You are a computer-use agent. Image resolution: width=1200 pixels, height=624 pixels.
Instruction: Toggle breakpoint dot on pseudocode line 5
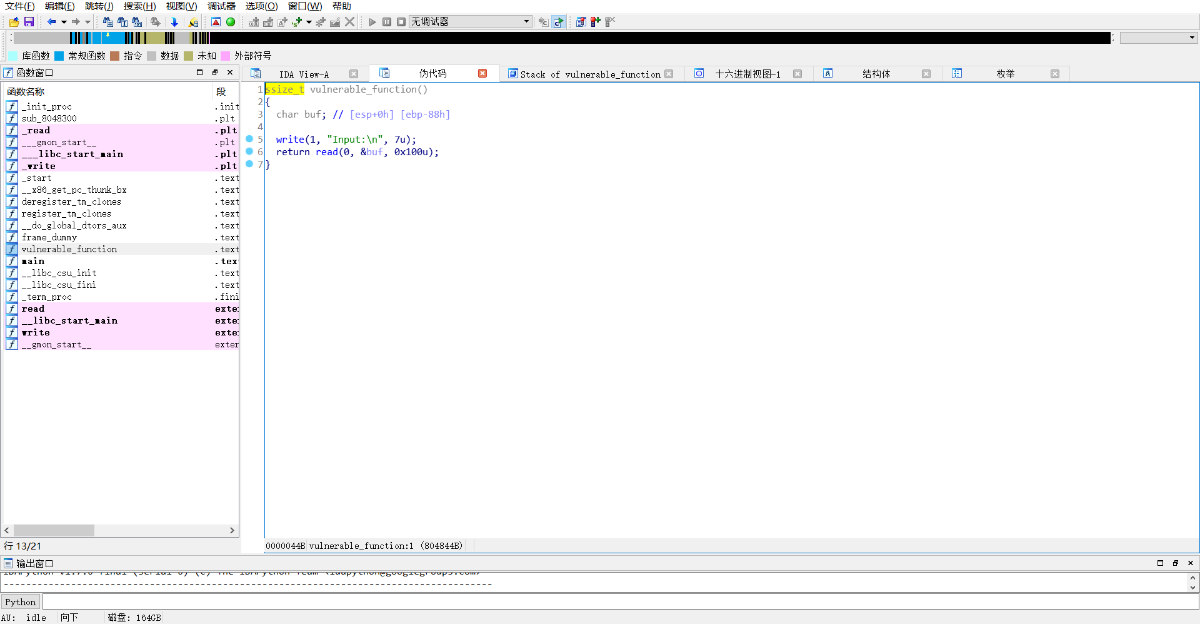point(249,139)
